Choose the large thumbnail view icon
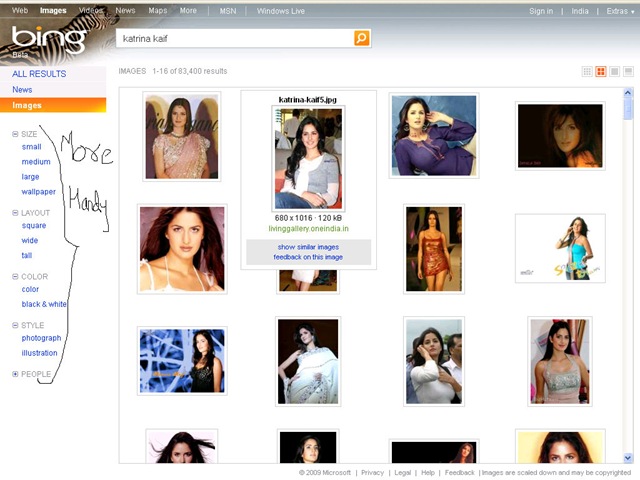640x480 pixels. point(614,72)
